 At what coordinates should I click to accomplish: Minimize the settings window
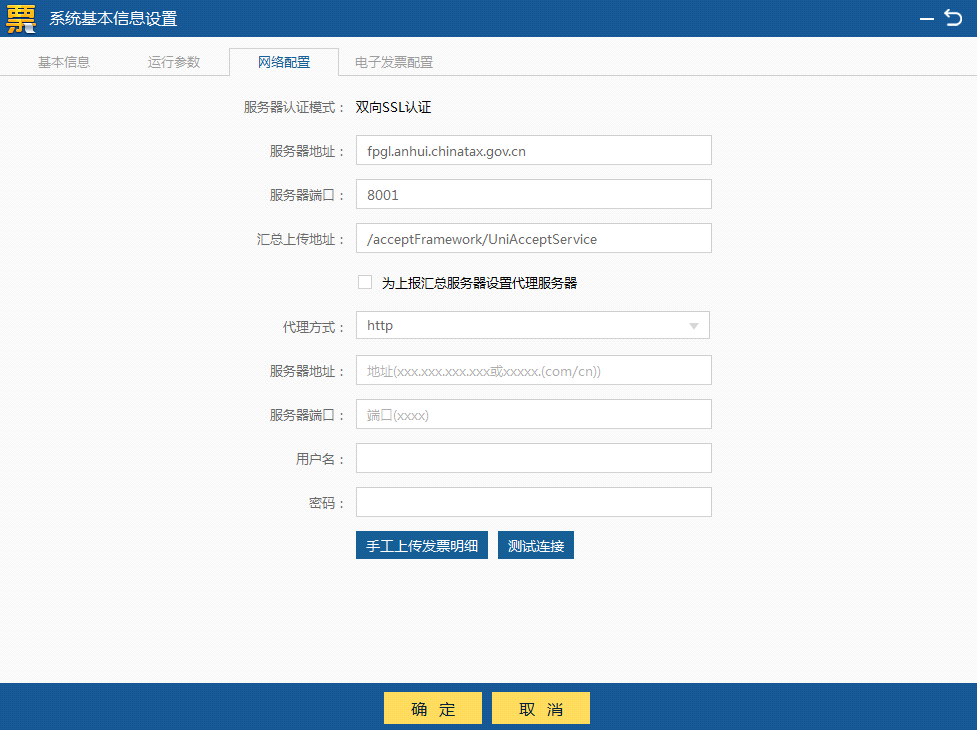coord(927,19)
